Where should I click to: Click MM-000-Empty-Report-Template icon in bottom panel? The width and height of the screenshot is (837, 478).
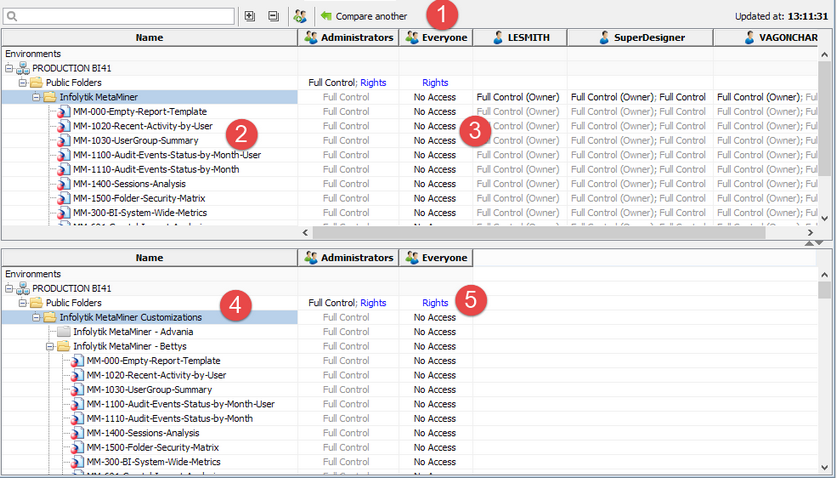[x=77, y=361]
